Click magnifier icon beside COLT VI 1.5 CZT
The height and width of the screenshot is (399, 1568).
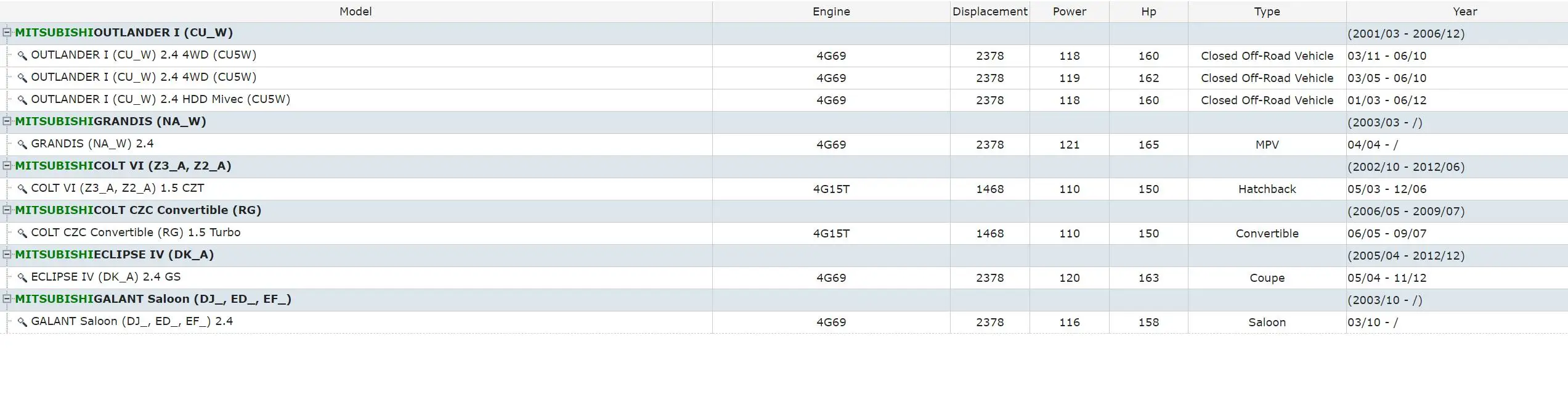22,189
